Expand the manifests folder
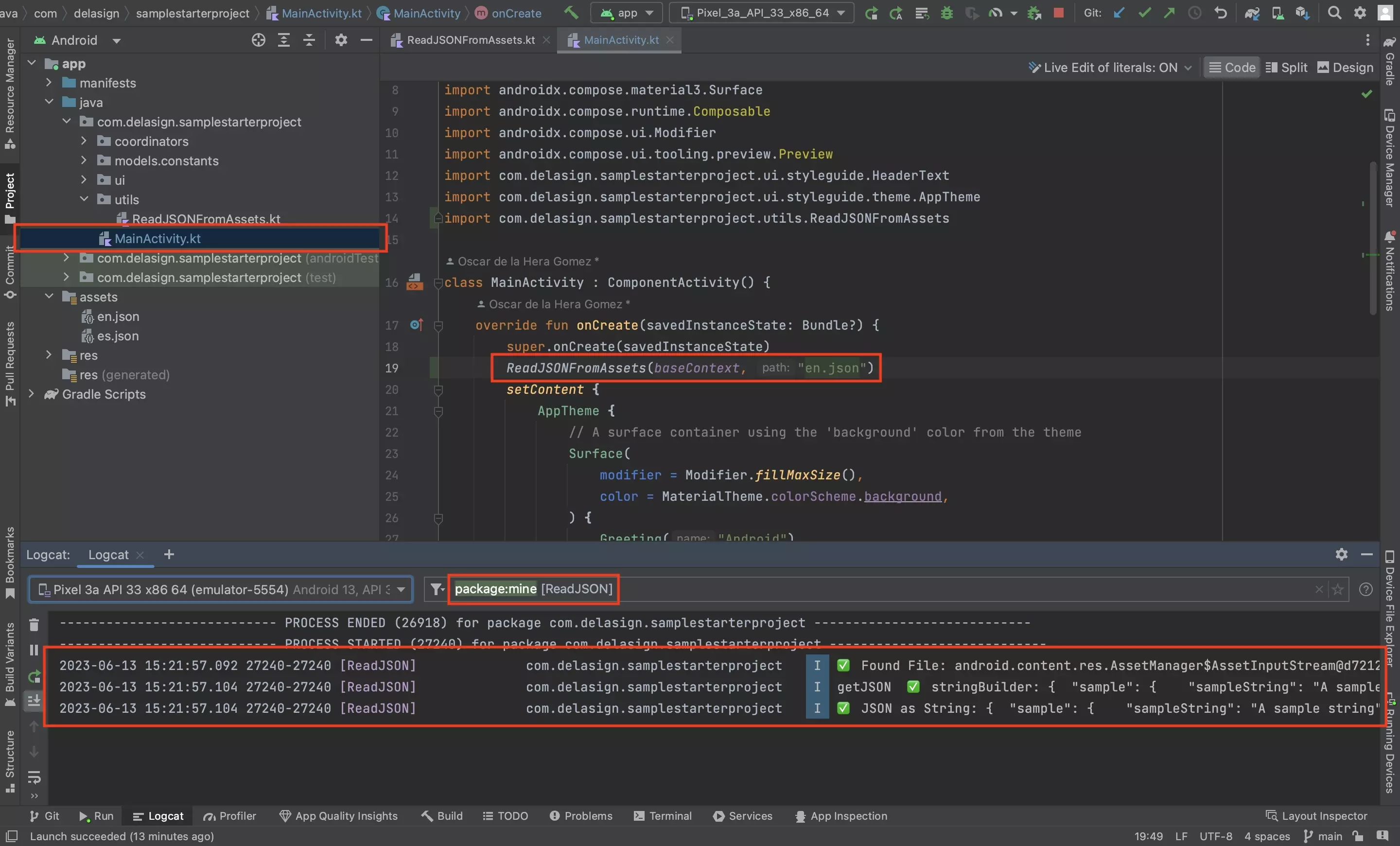This screenshot has height=846, width=1400. (49, 83)
